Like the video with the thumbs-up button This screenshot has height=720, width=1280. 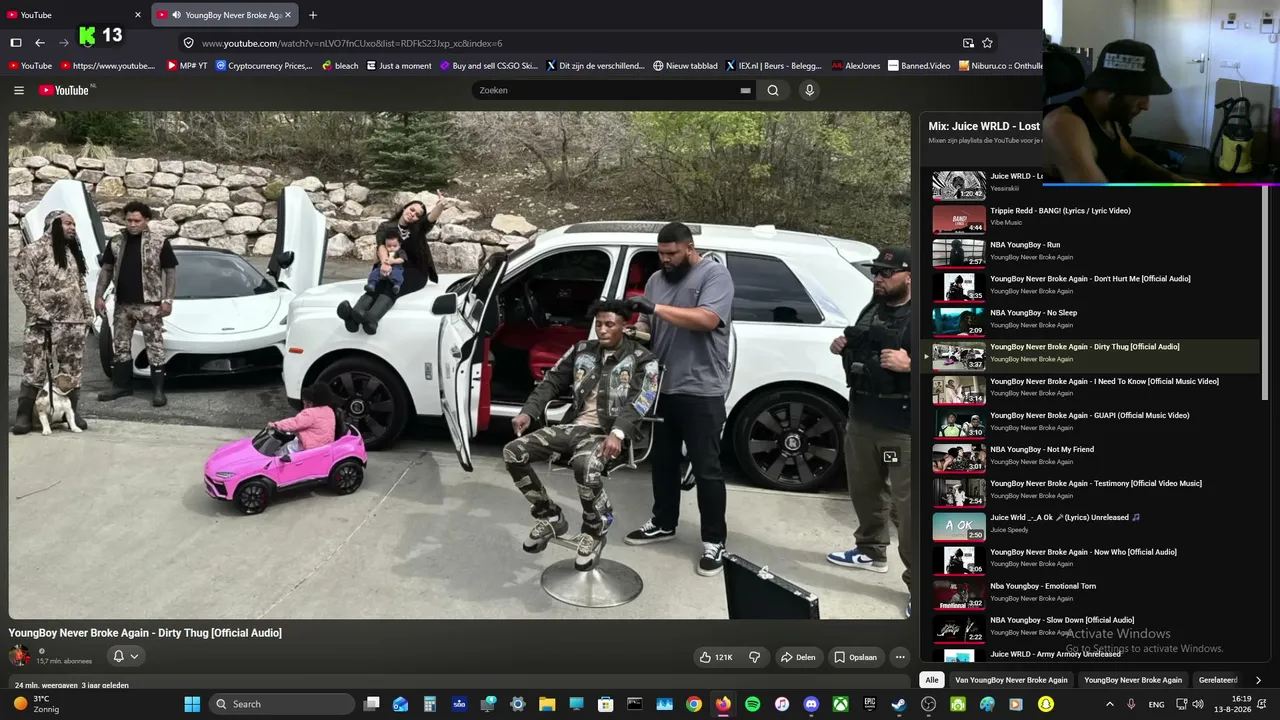tap(716, 657)
